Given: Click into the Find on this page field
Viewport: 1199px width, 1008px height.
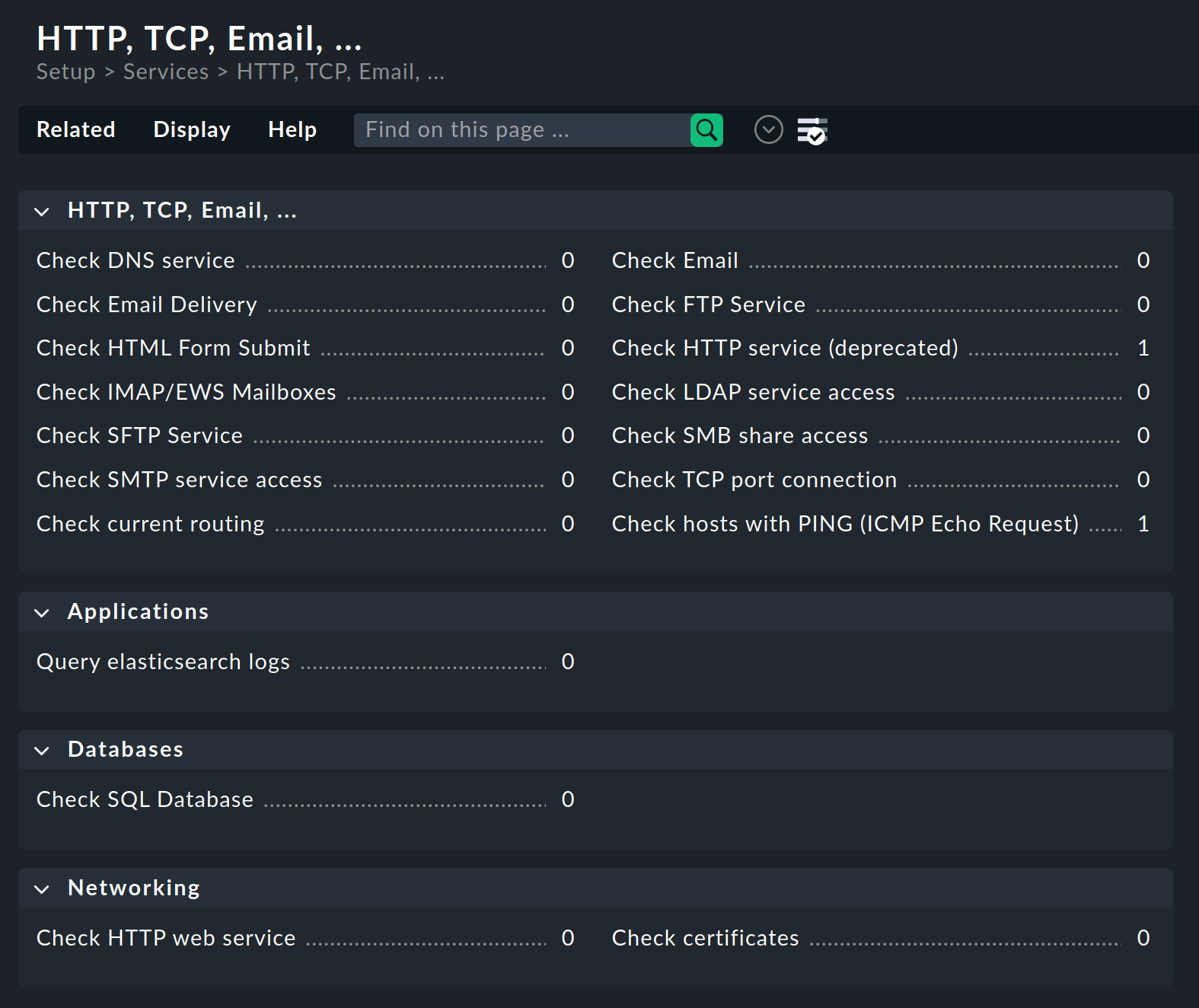Looking at the screenshot, I should point(522,130).
